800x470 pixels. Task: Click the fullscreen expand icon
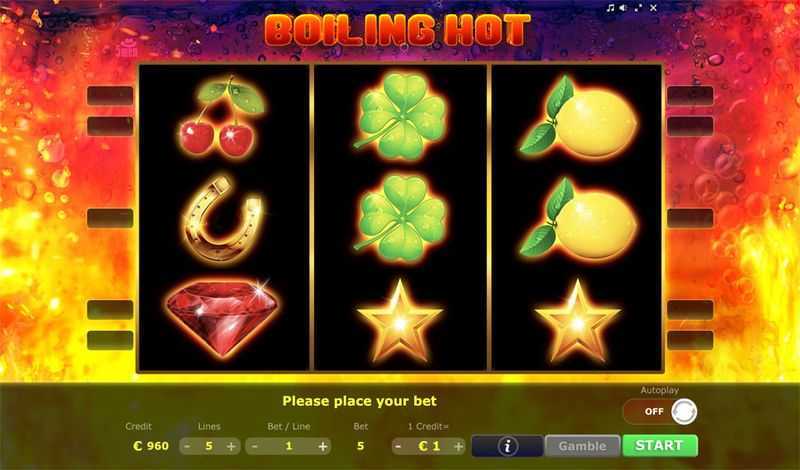click(x=639, y=8)
